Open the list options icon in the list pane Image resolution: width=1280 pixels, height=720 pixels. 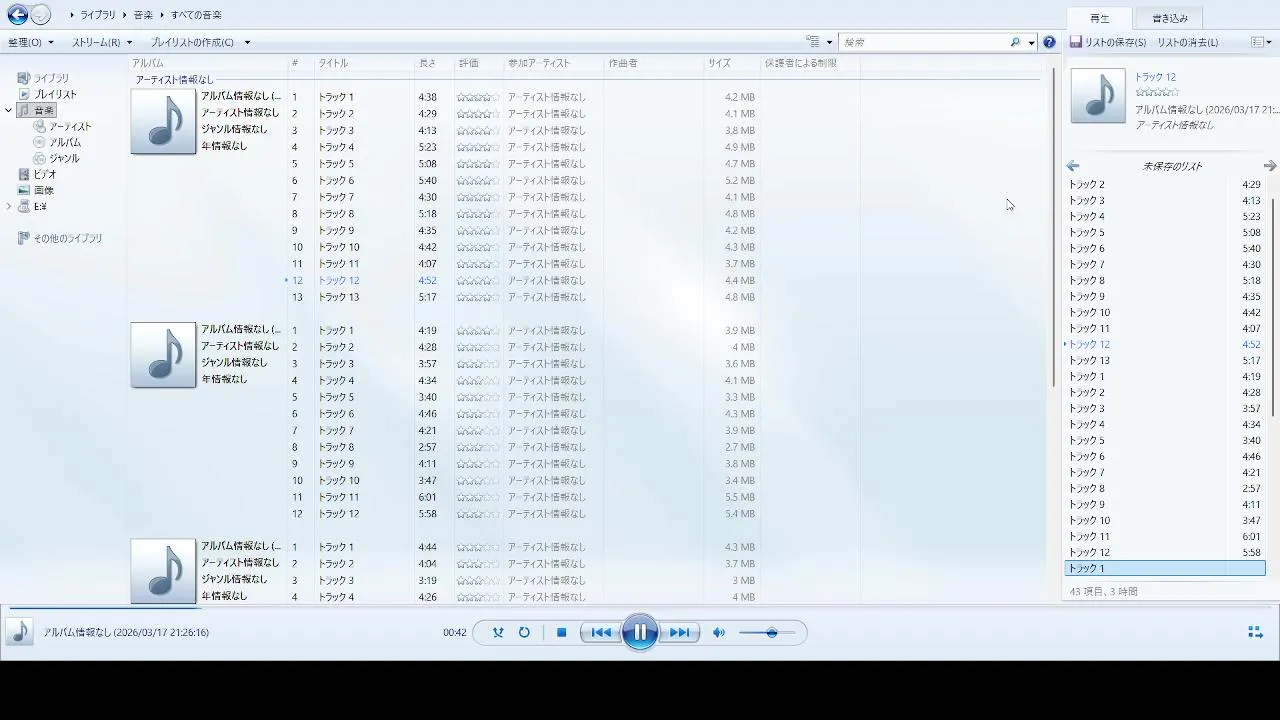[1258, 42]
